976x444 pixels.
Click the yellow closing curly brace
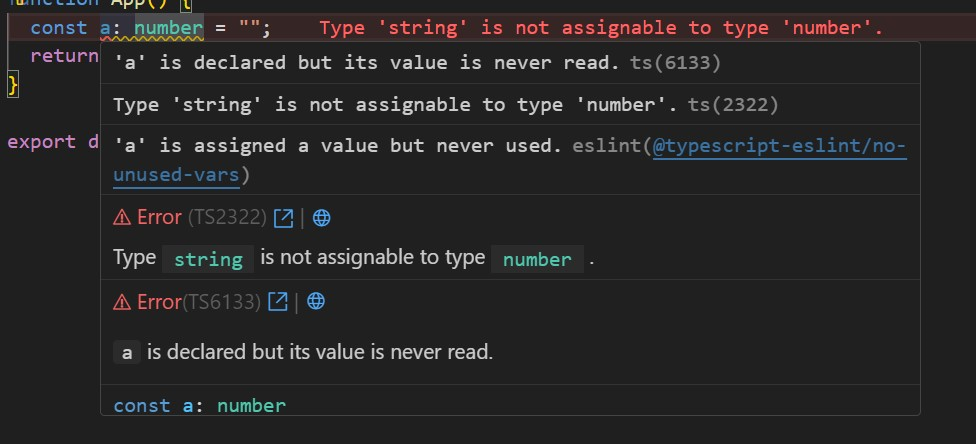coord(13,85)
